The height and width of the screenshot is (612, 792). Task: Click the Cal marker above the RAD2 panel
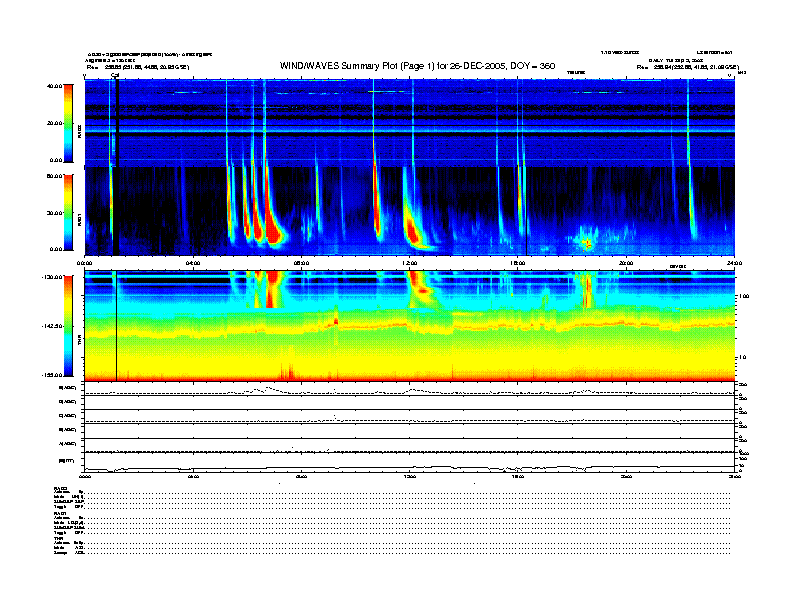pos(115,75)
